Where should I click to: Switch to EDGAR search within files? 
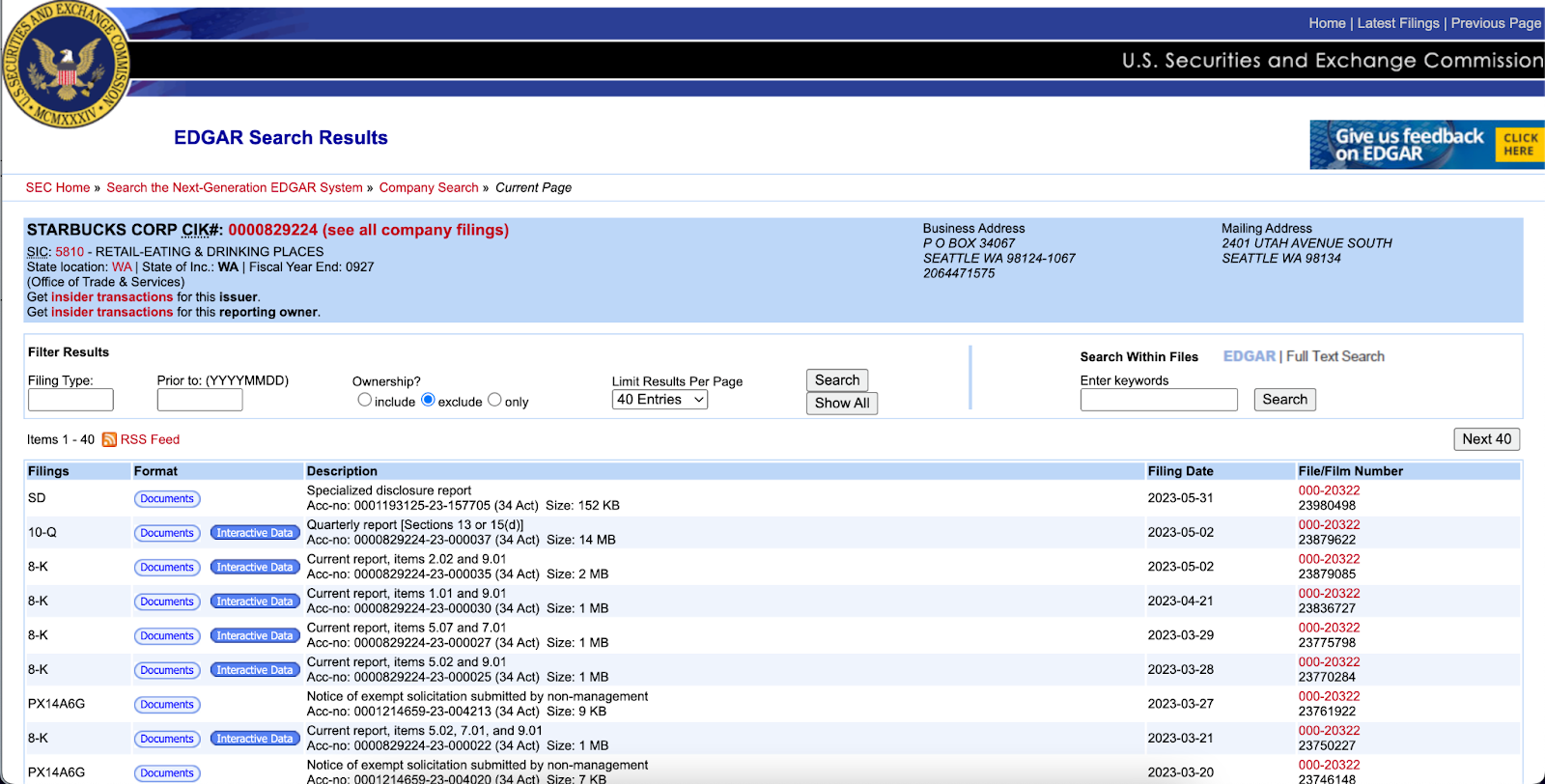tap(1250, 356)
